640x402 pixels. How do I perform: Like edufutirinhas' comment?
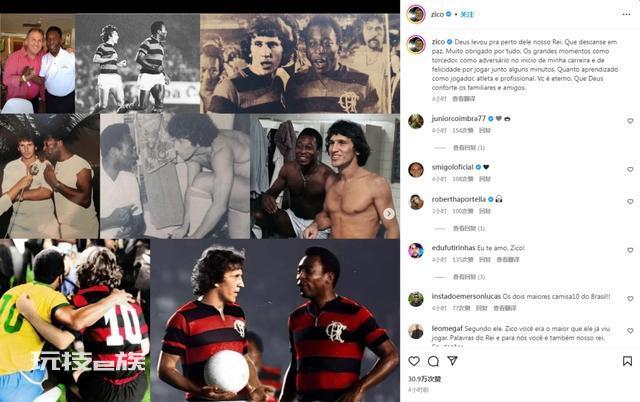click(x=630, y=250)
